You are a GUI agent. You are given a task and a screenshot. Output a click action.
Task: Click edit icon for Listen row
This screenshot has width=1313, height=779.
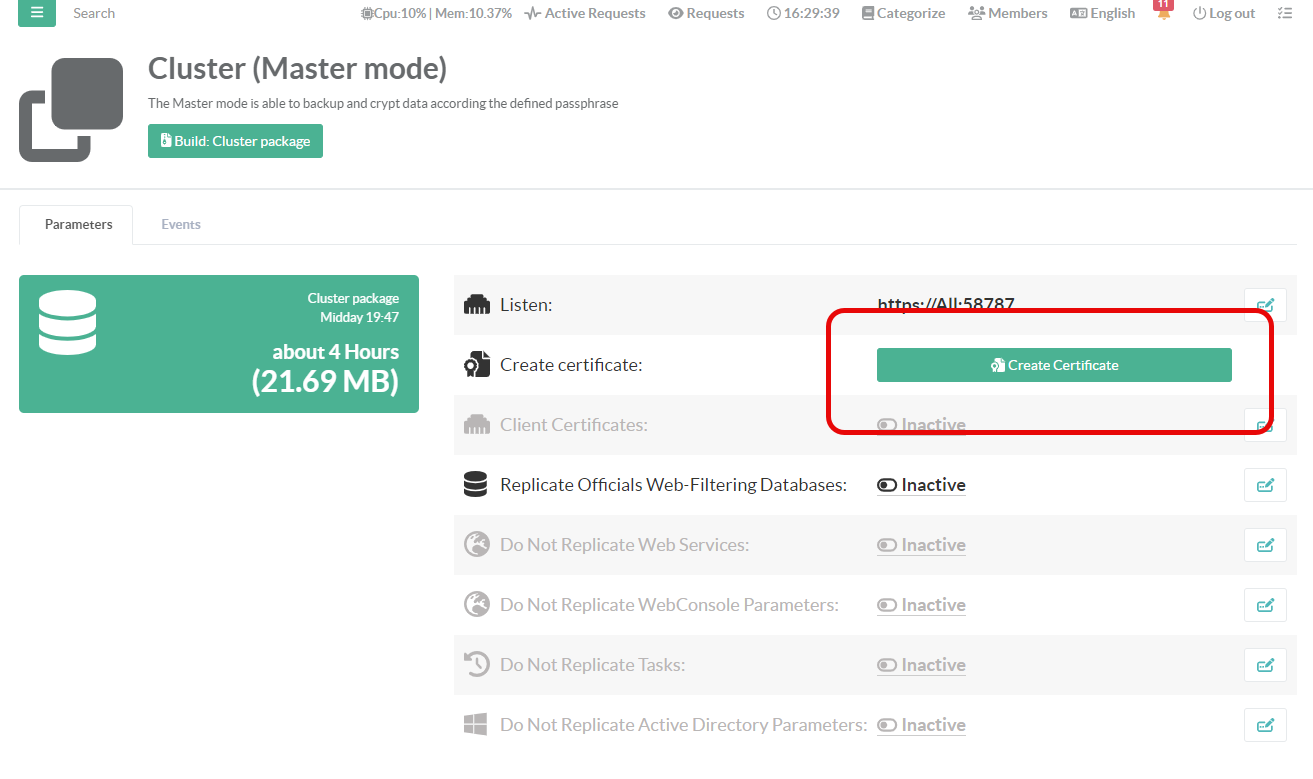[x=1265, y=305]
